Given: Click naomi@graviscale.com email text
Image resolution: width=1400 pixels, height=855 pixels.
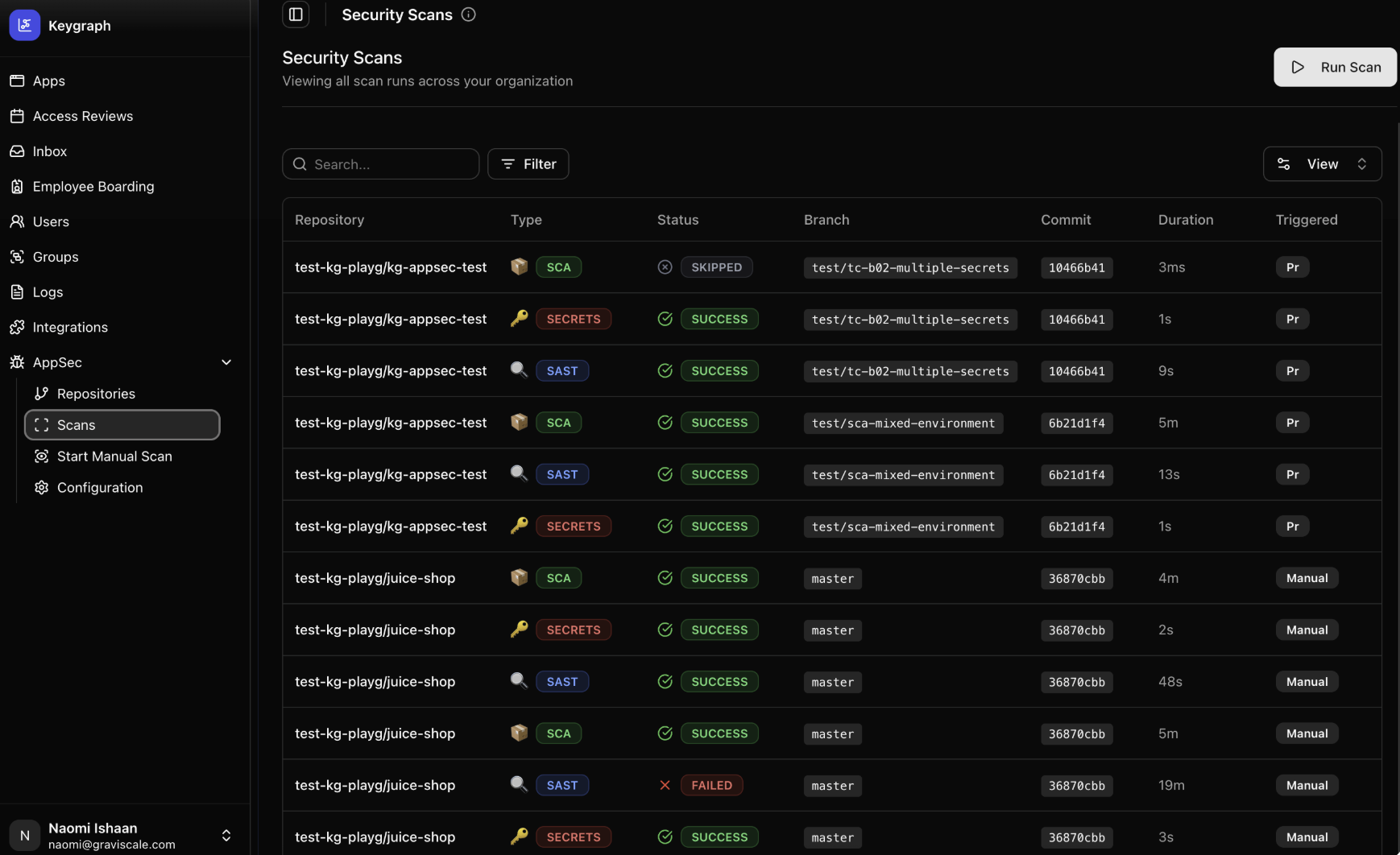Looking at the screenshot, I should [x=112, y=845].
